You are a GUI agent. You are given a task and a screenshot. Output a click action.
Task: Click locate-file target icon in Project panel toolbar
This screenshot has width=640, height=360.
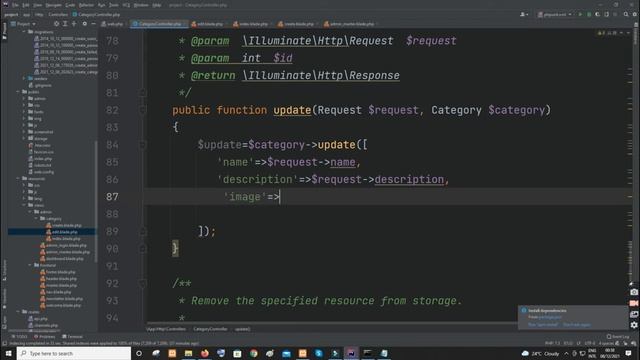[56, 24]
